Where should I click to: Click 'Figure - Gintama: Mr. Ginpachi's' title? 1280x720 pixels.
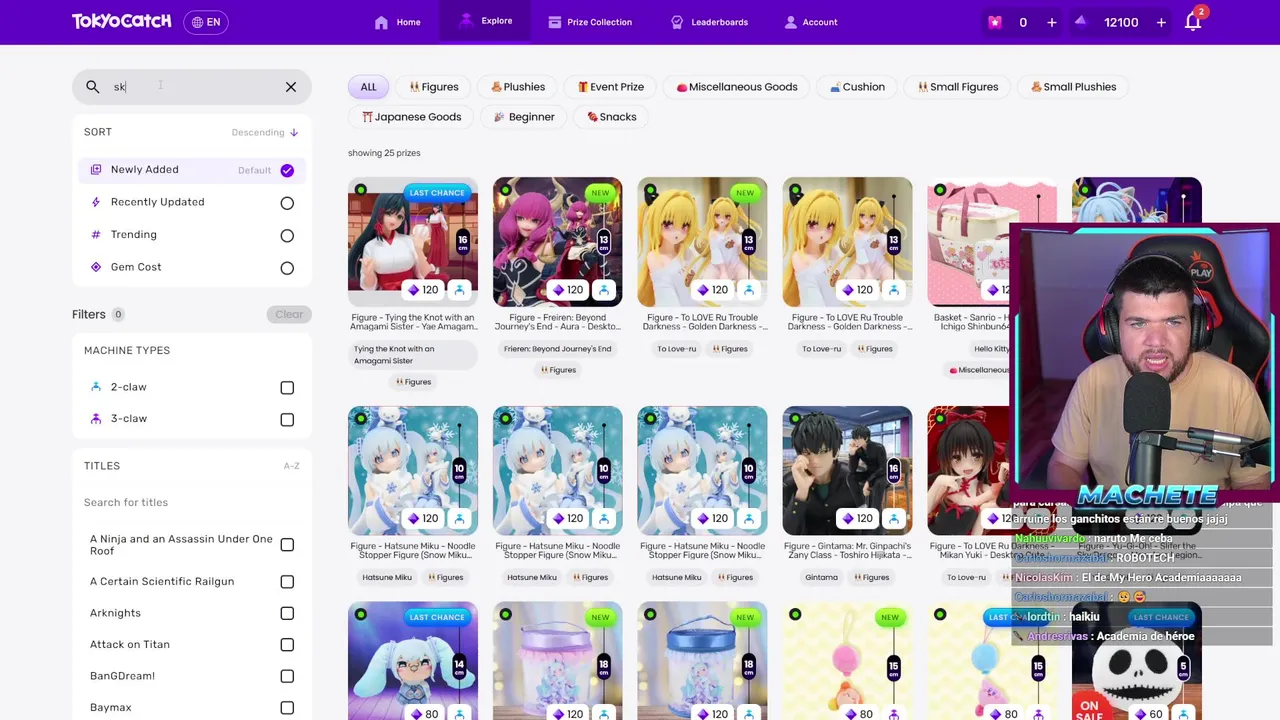click(848, 550)
